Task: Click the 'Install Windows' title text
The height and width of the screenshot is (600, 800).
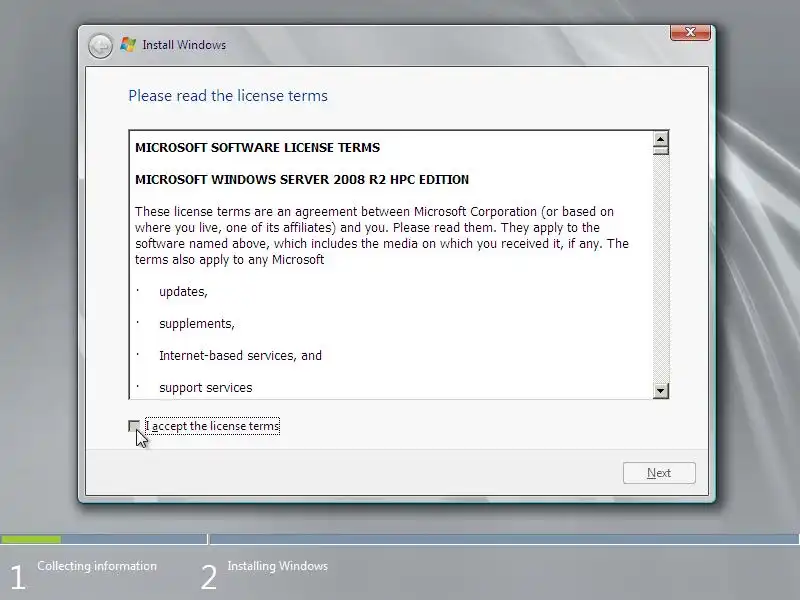Action: pyautogui.click(x=184, y=45)
